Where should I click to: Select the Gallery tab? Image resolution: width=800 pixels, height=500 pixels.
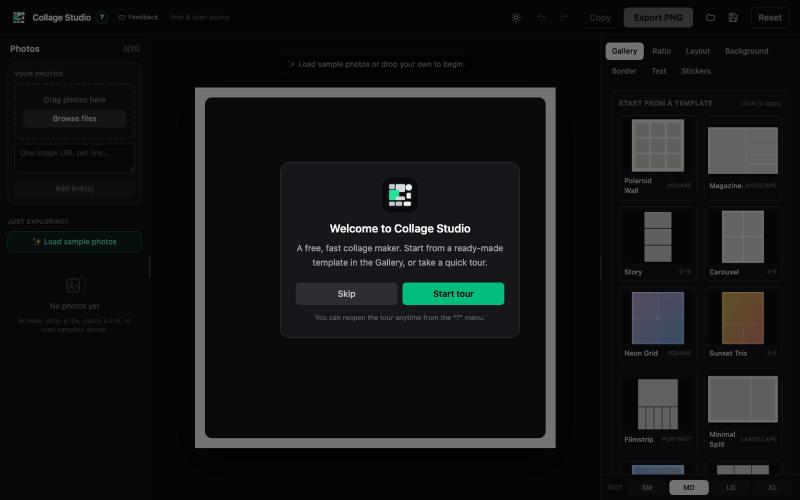pos(624,51)
